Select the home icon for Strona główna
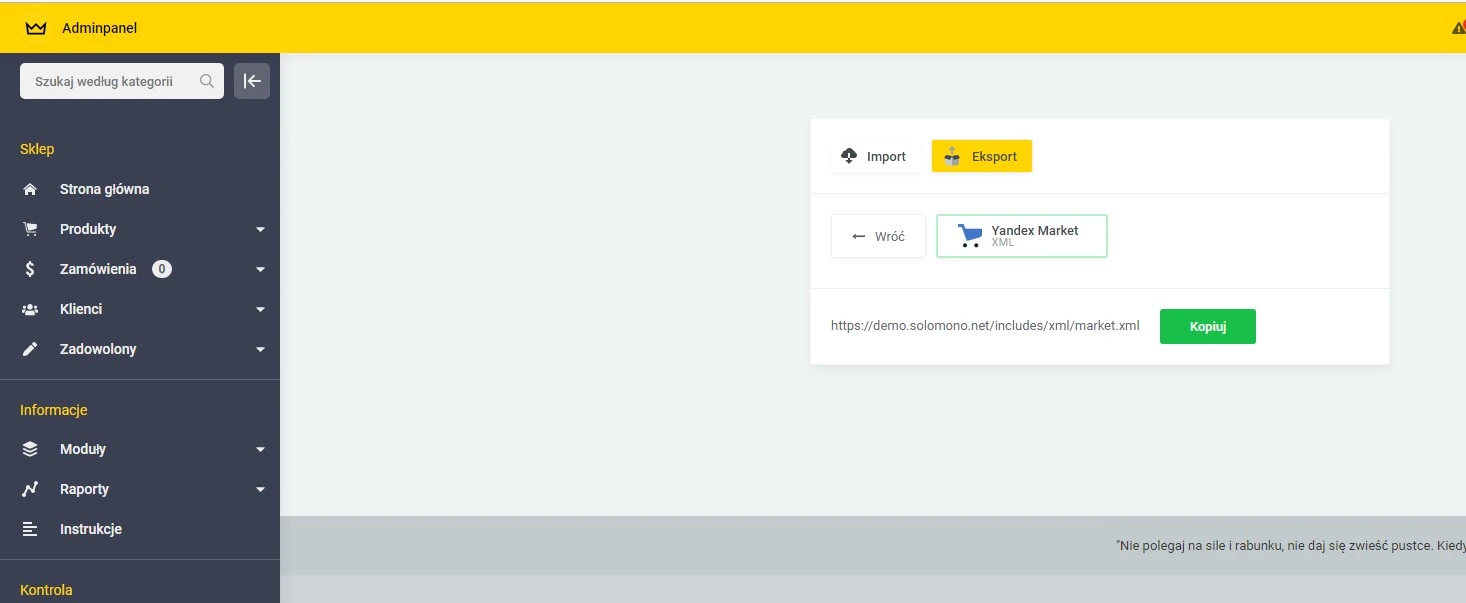This screenshot has height=603, width=1466. click(29, 189)
